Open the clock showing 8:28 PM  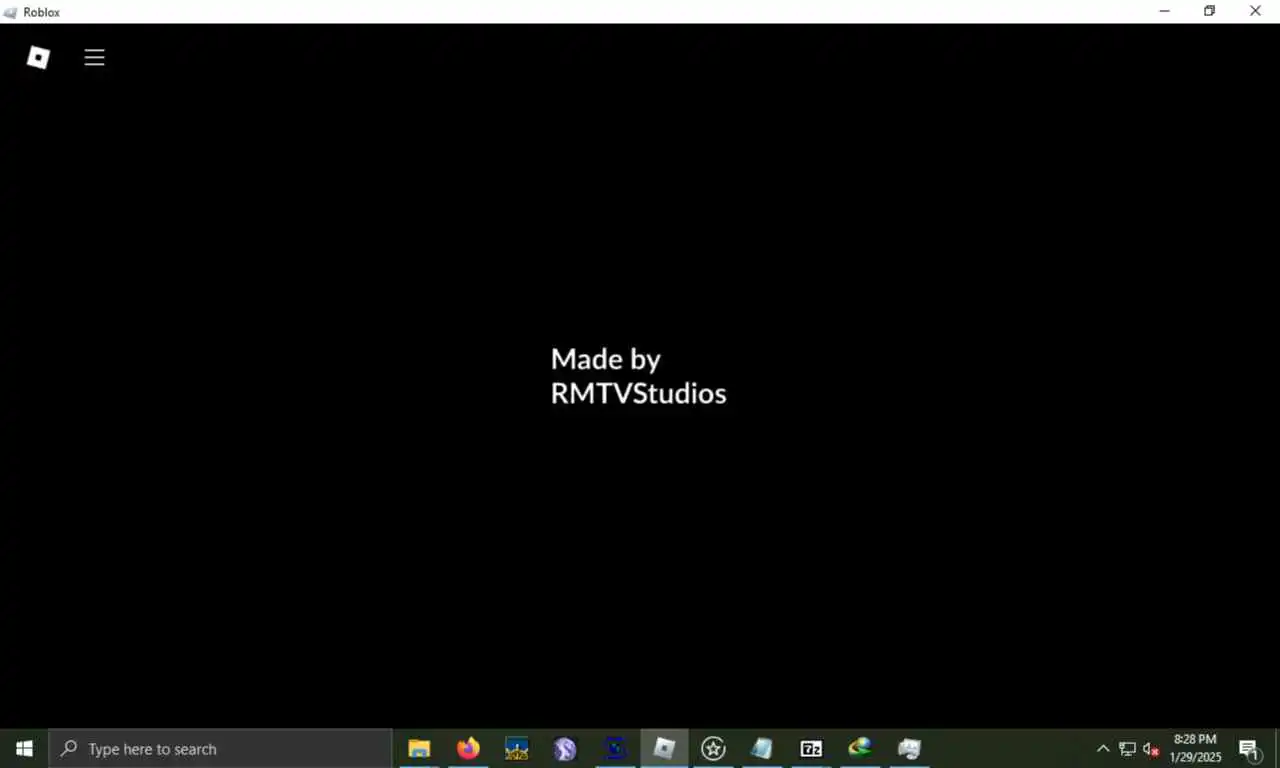[x=1195, y=748]
